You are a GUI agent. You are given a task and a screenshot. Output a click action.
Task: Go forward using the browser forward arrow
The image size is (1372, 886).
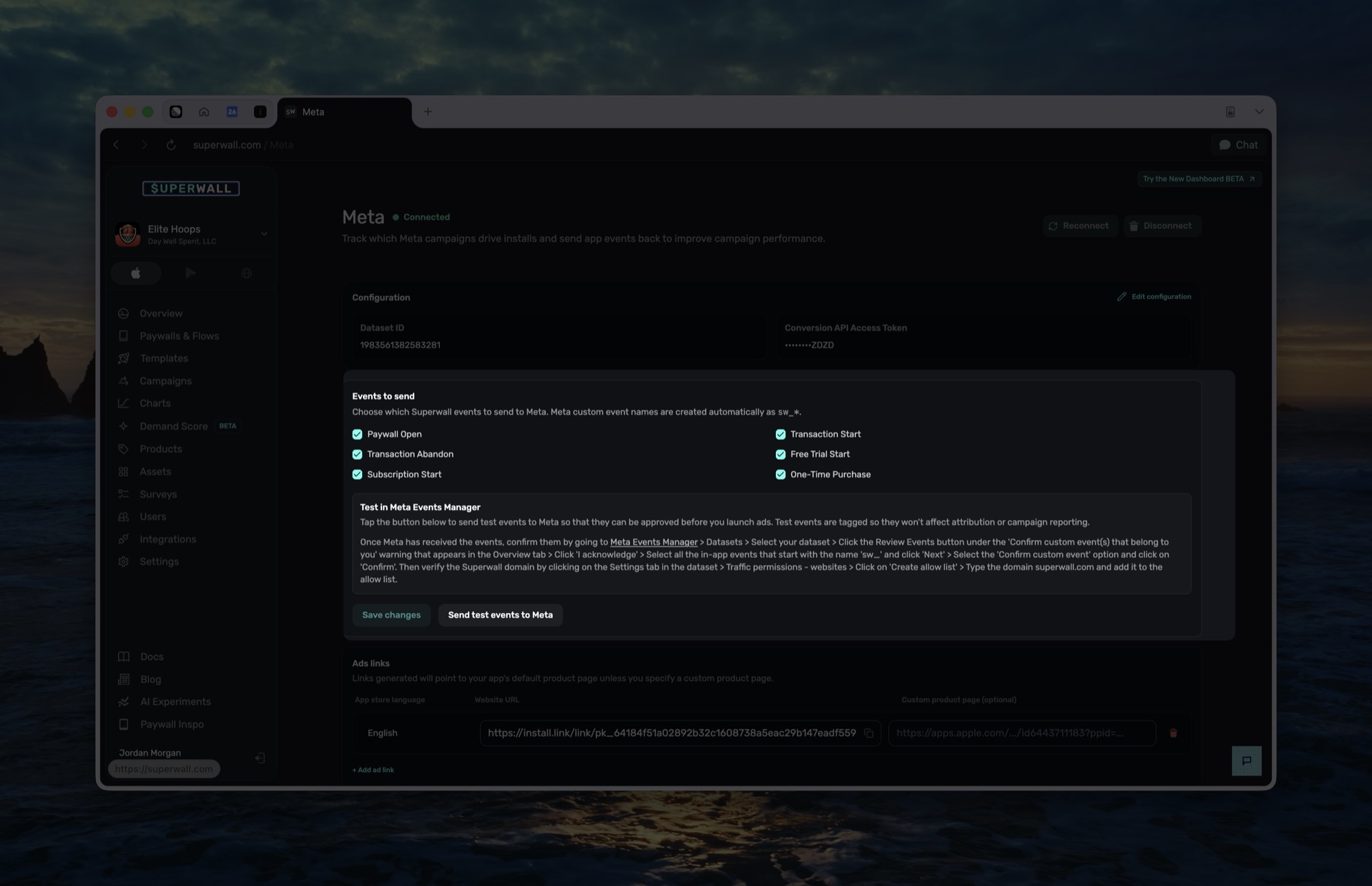(144, 145)
